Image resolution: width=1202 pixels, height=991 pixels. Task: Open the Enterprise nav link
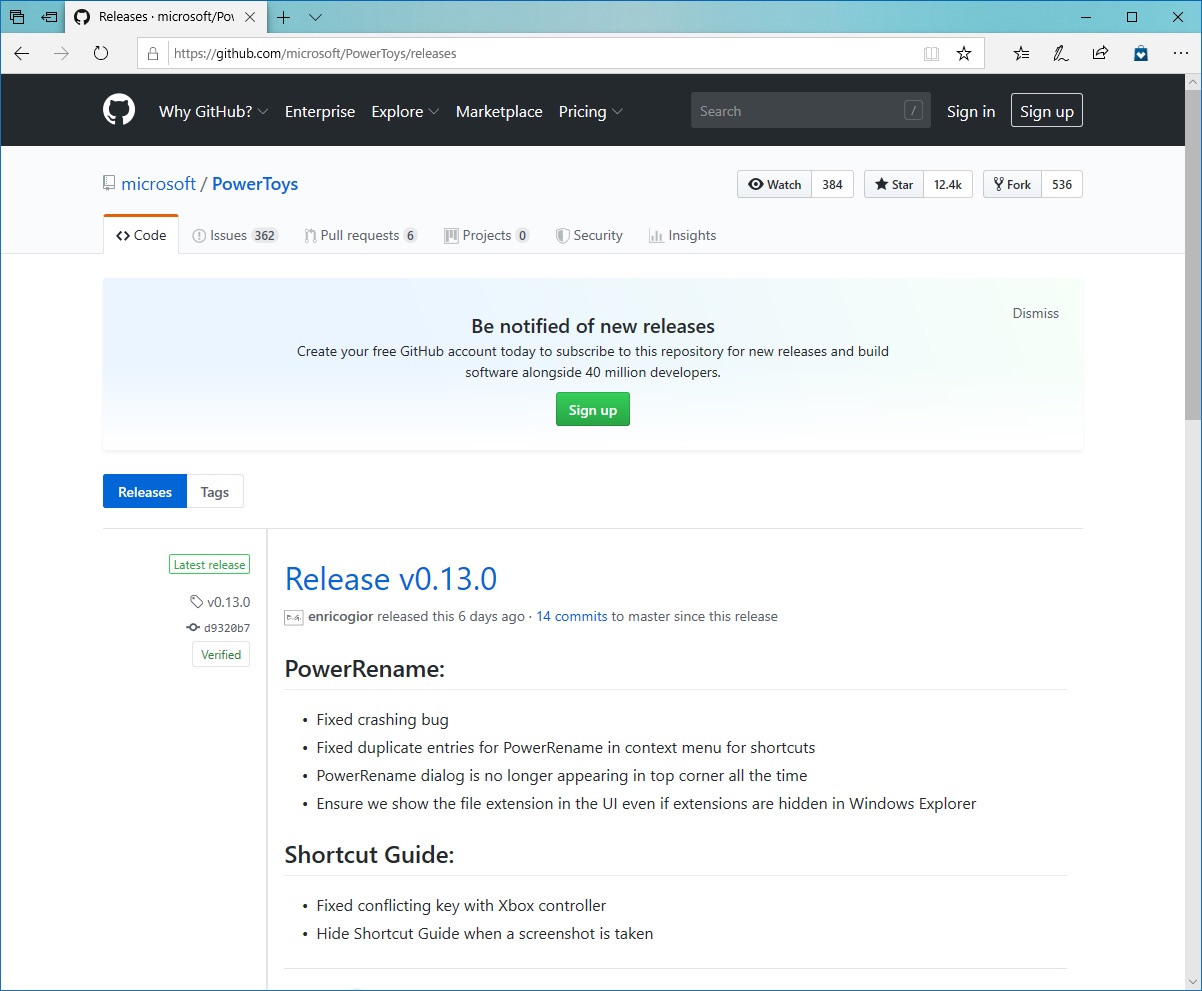[320, 111]
